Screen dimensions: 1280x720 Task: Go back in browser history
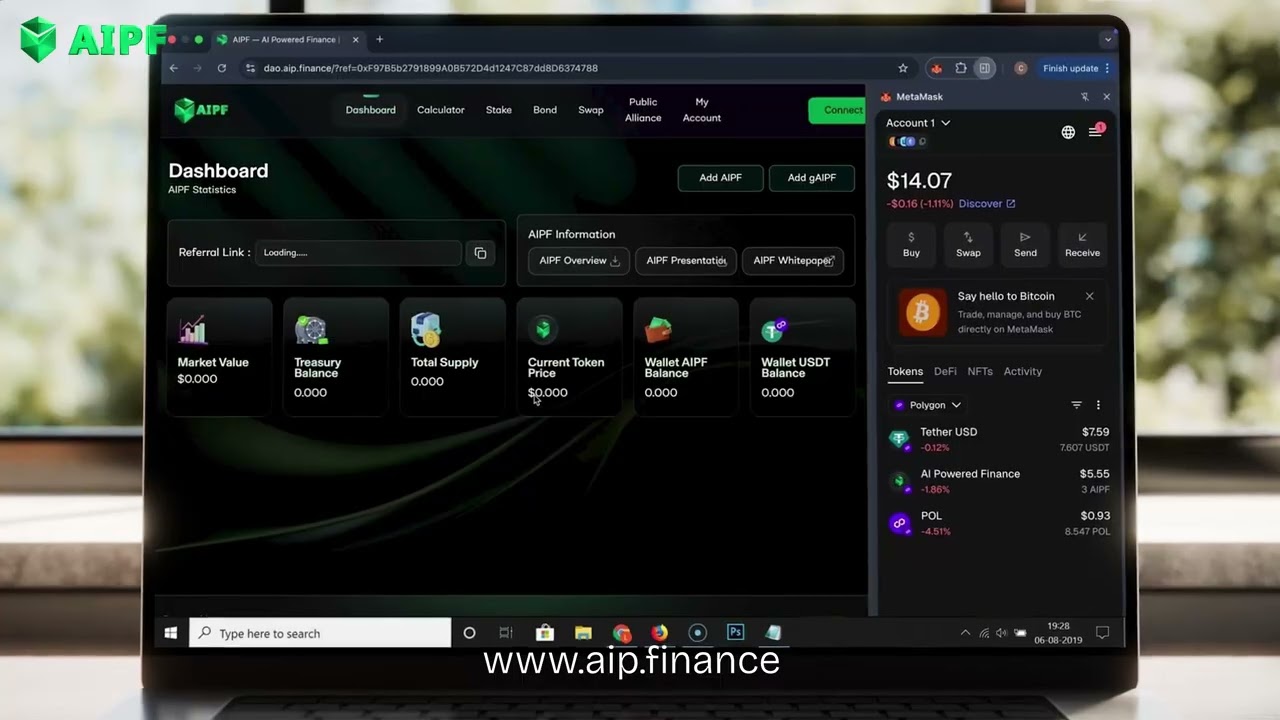tap(174, 68)
